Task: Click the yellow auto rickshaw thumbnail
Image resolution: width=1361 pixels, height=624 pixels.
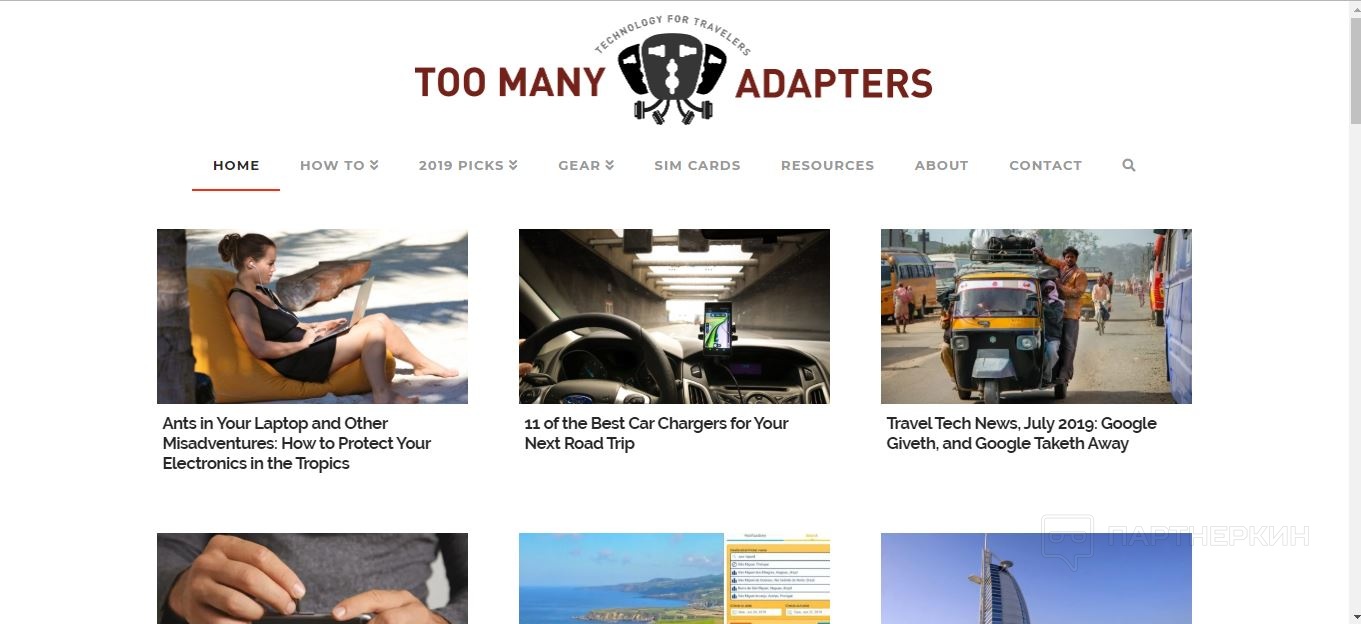Action: click(x=1036, y=316)
